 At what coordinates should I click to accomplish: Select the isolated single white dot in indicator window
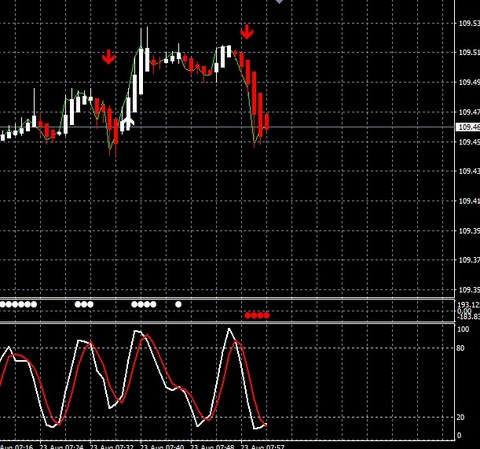pos(178,304)
